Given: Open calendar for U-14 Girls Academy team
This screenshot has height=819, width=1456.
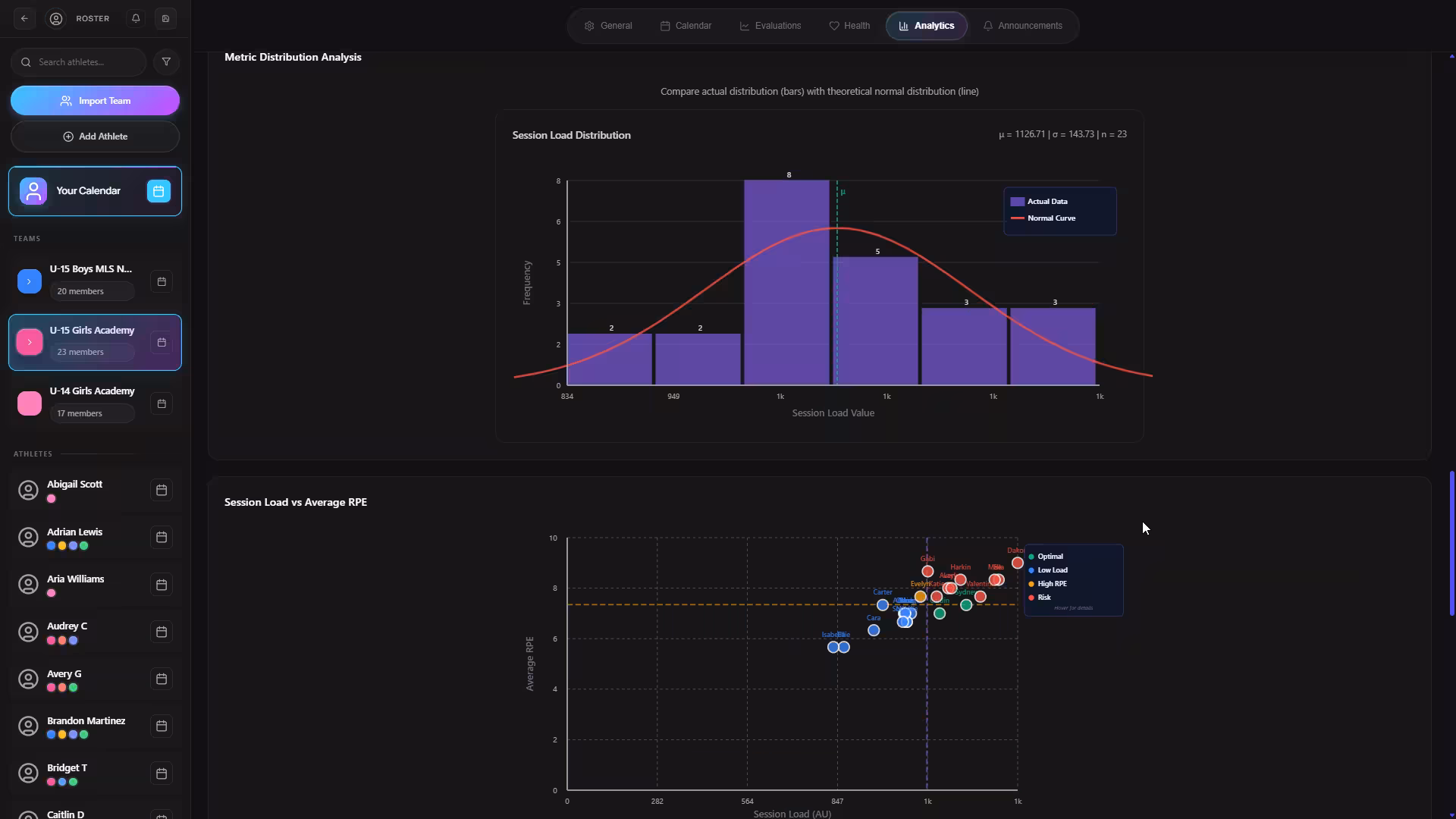Looking at the screenshot, I should [162, 403].
